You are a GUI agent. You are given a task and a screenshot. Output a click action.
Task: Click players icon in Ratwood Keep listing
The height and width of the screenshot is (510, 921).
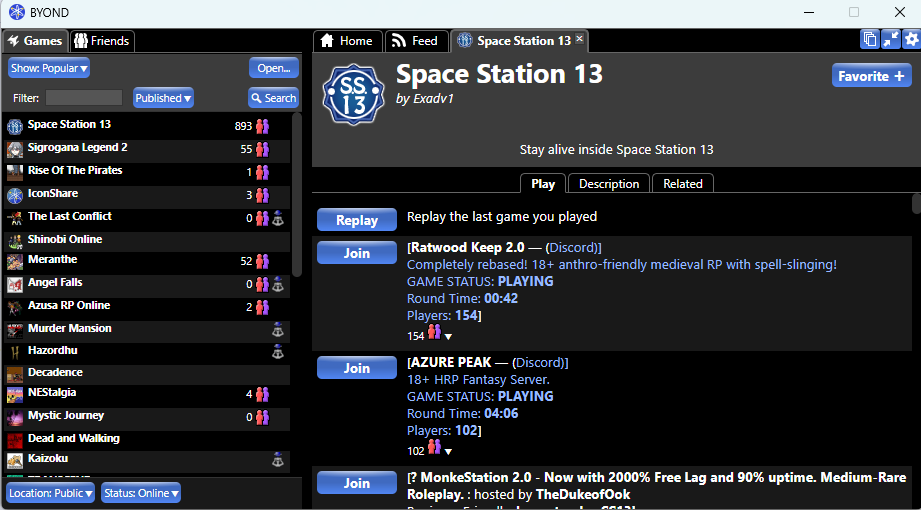(434, 333)
